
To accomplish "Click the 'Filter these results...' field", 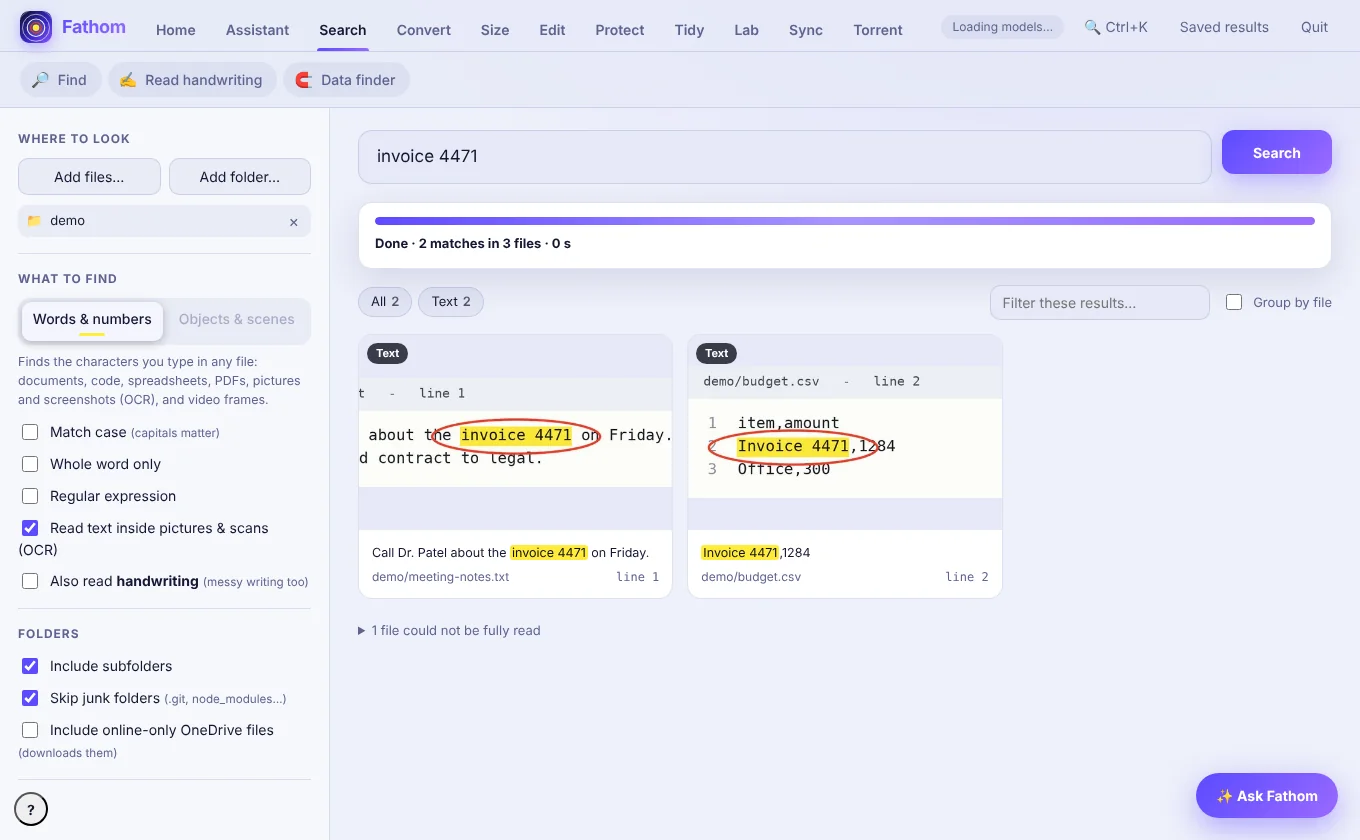I will click(x=1100, y=303).
